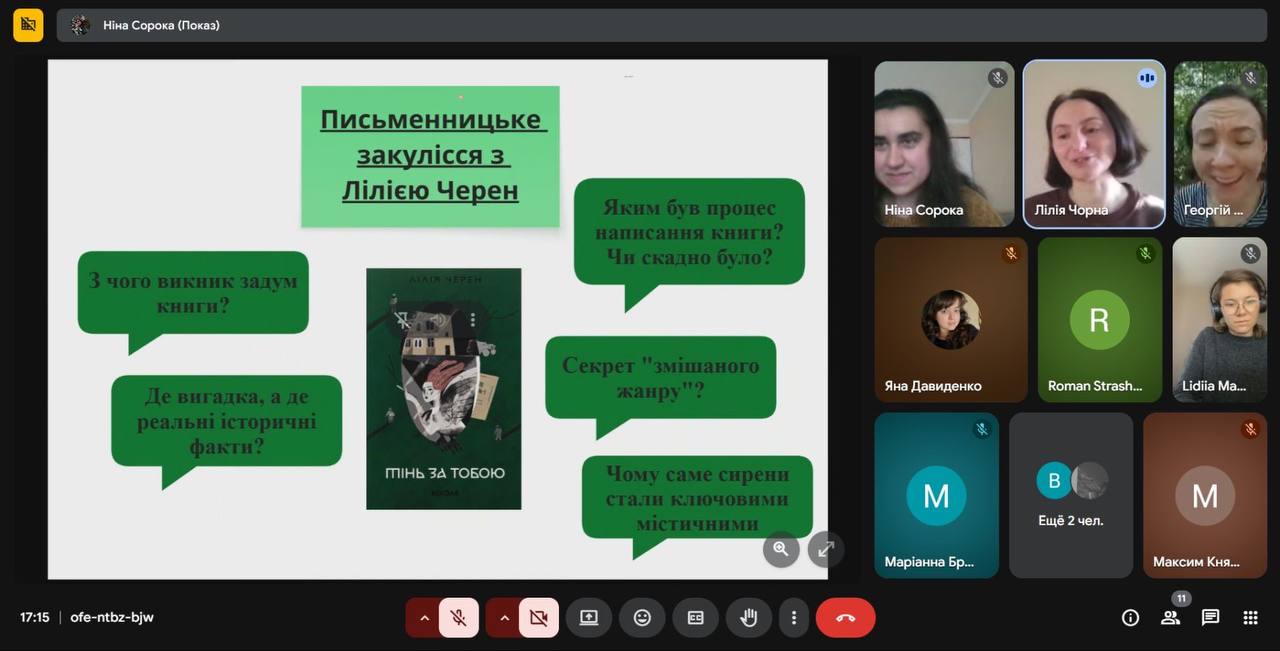Open more options three-dot menu
This screenshot has height=651, width=1280.
pos(794,618)
